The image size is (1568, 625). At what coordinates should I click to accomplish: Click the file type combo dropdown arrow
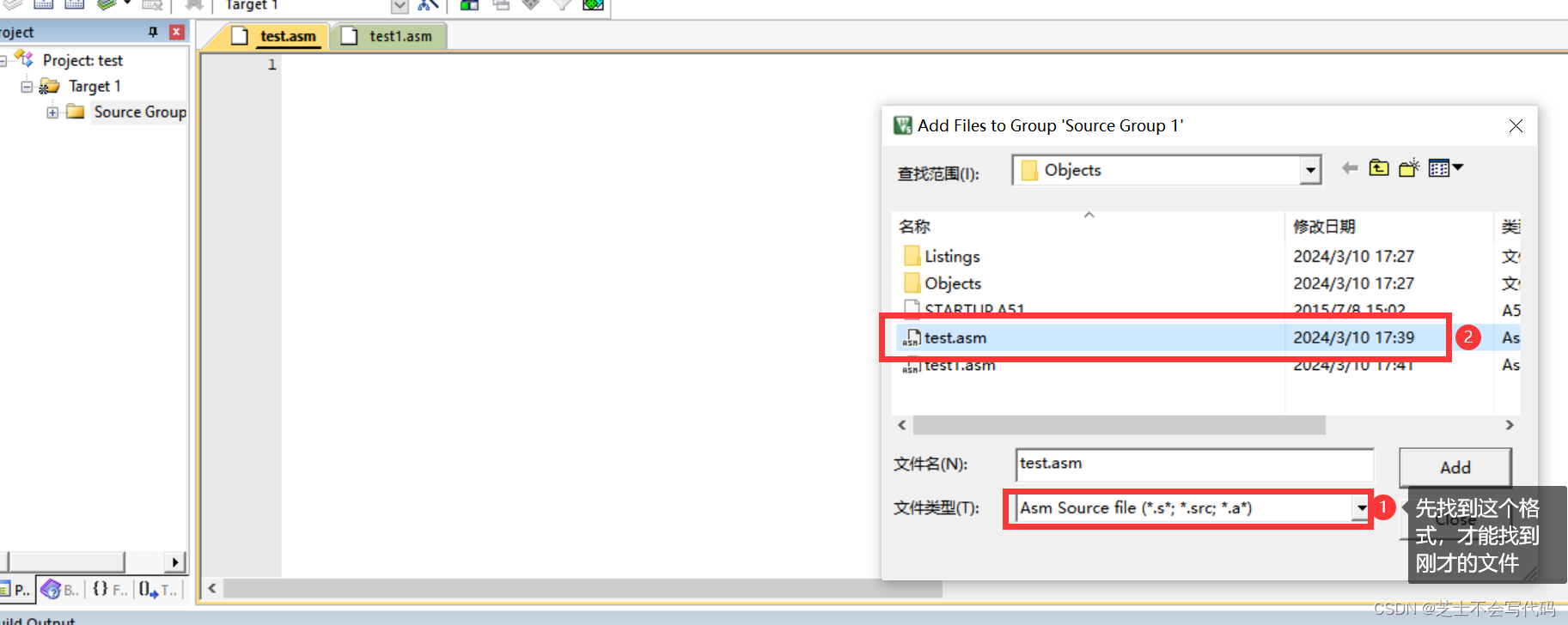tap(1361, 508)
